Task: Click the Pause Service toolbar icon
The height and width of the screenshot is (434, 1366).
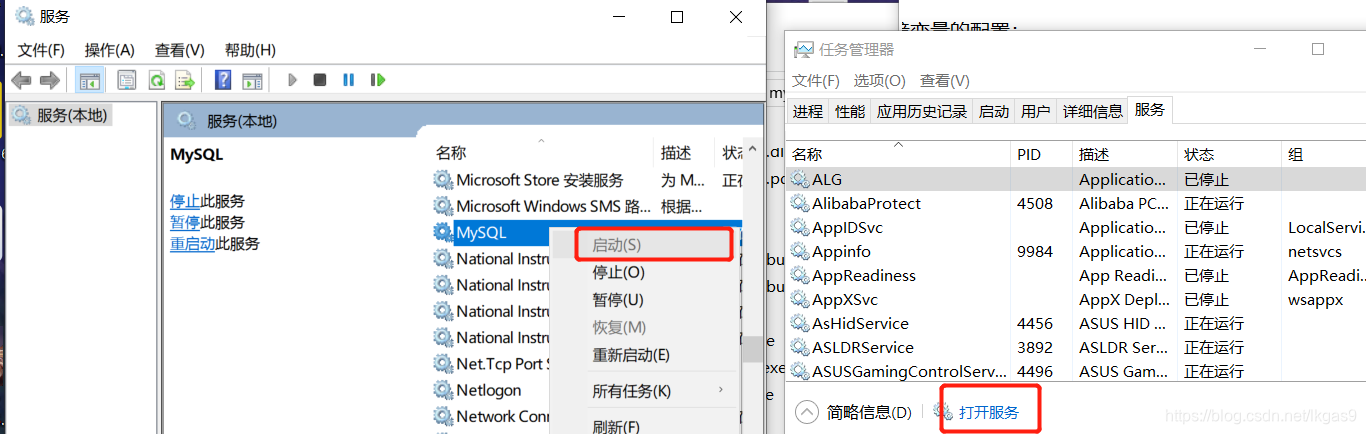Action: pos(348,80)
